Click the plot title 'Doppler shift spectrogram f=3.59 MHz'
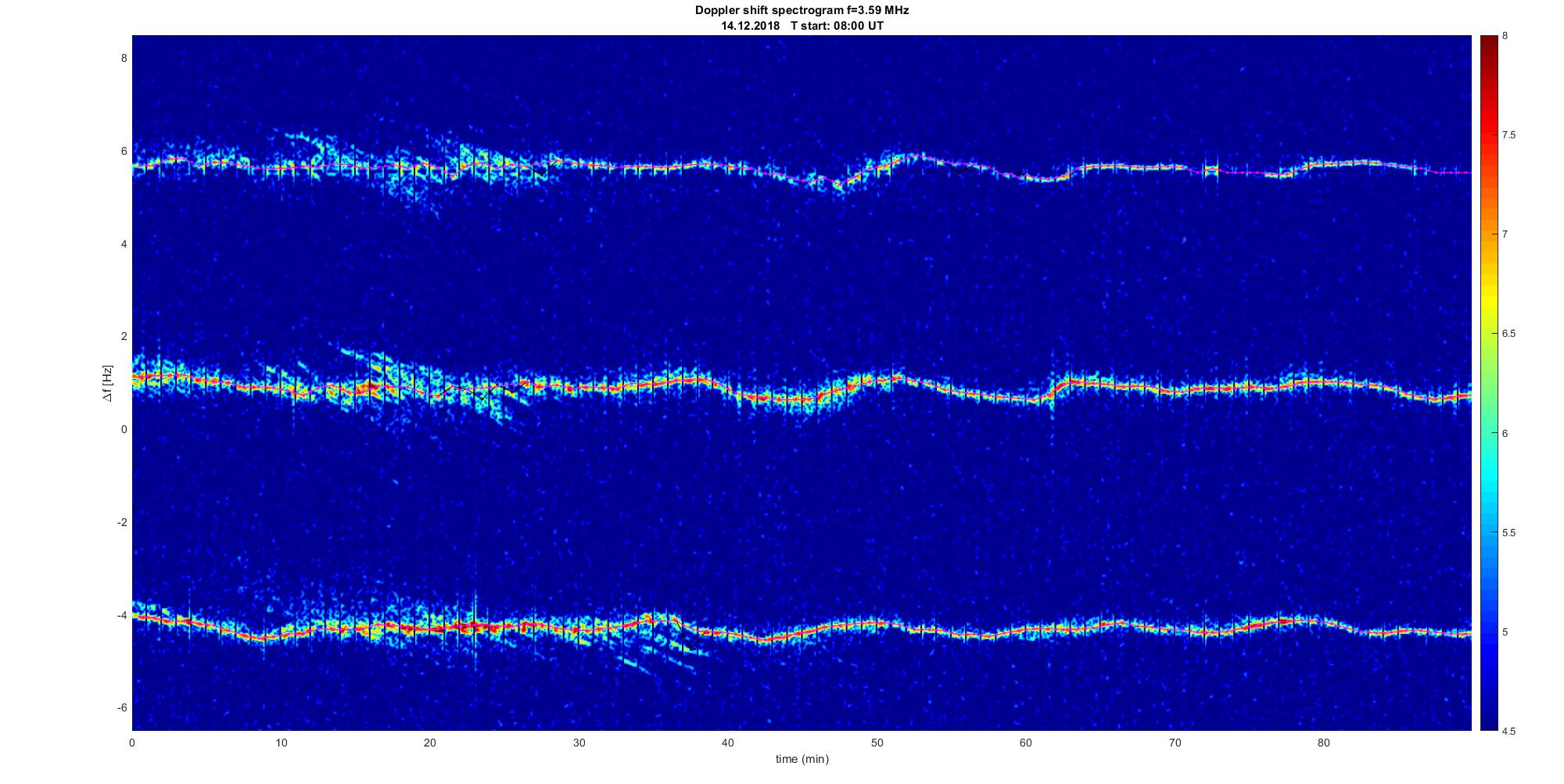This screenshot has width=1564, height=784. 802,11
